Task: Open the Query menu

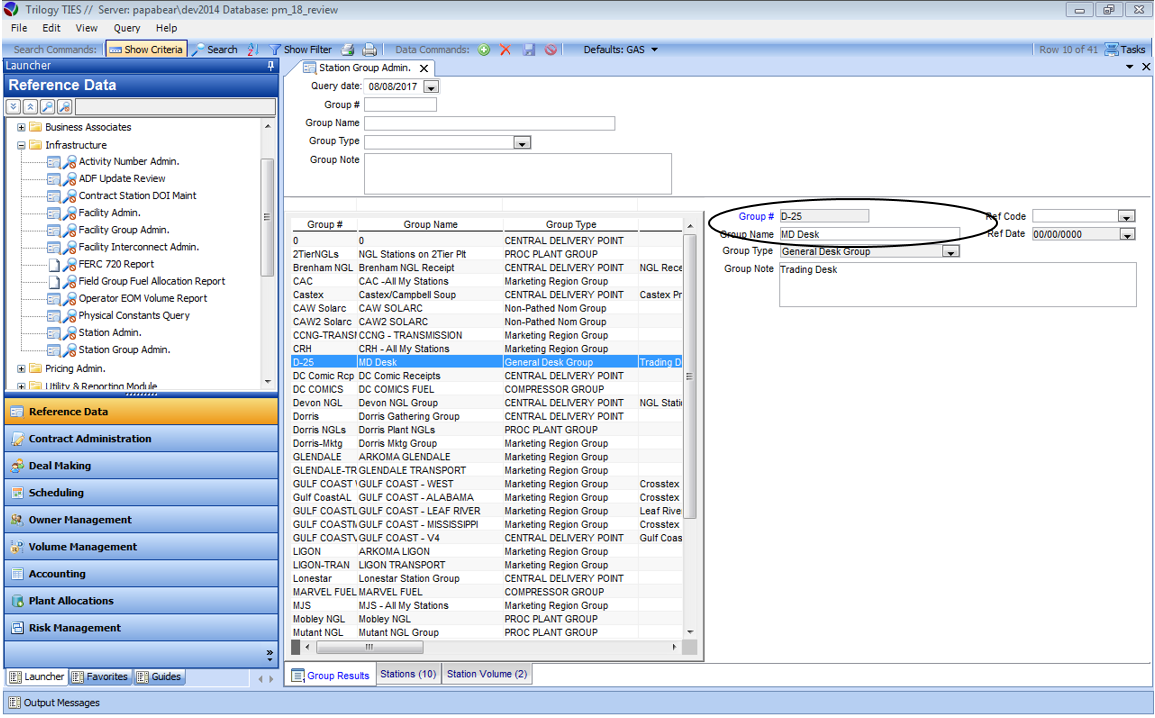Action: (127, 28)
